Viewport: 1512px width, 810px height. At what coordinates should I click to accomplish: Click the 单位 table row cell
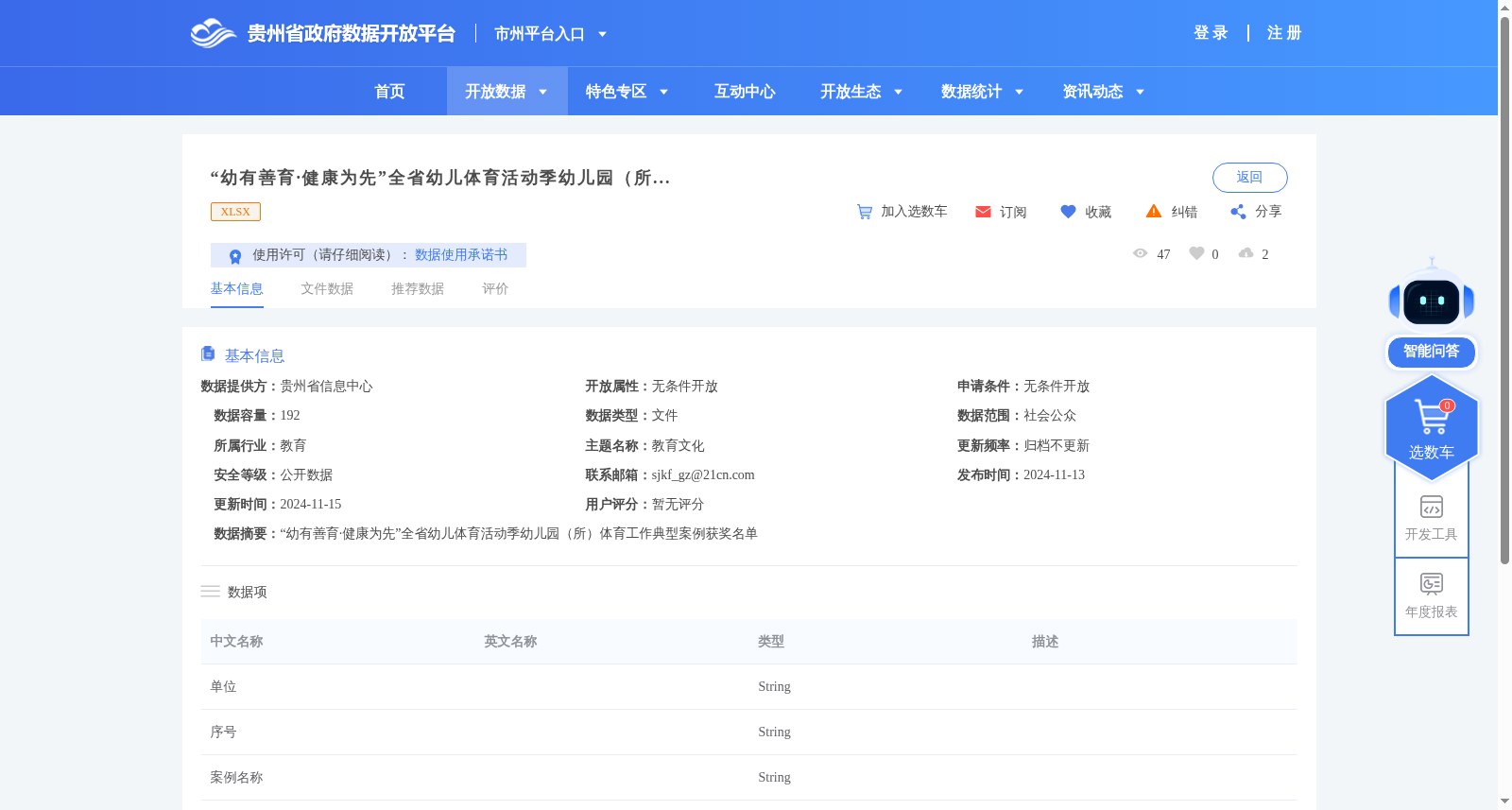pos(223,687)
